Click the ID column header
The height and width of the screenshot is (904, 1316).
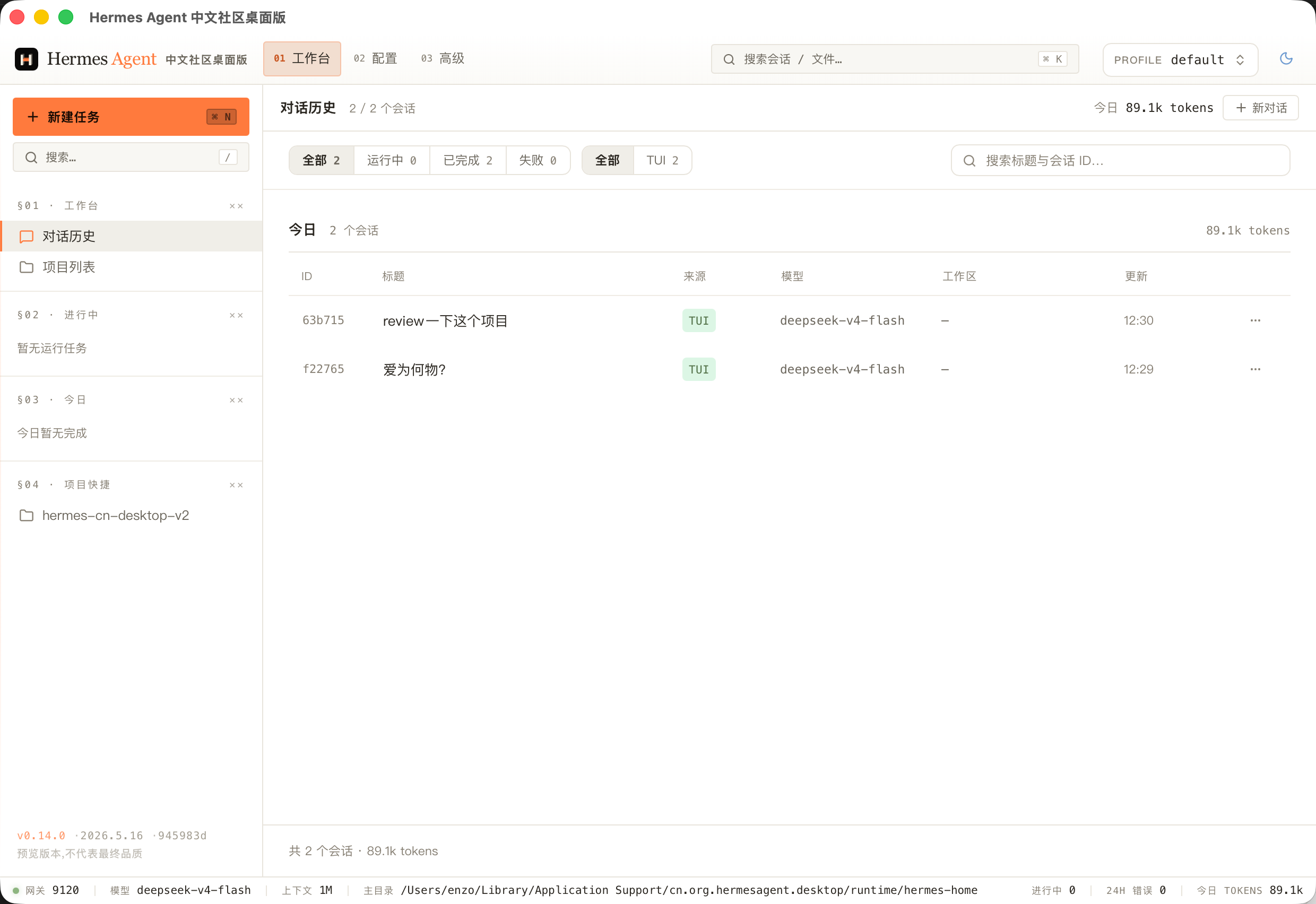coord(307,276)
